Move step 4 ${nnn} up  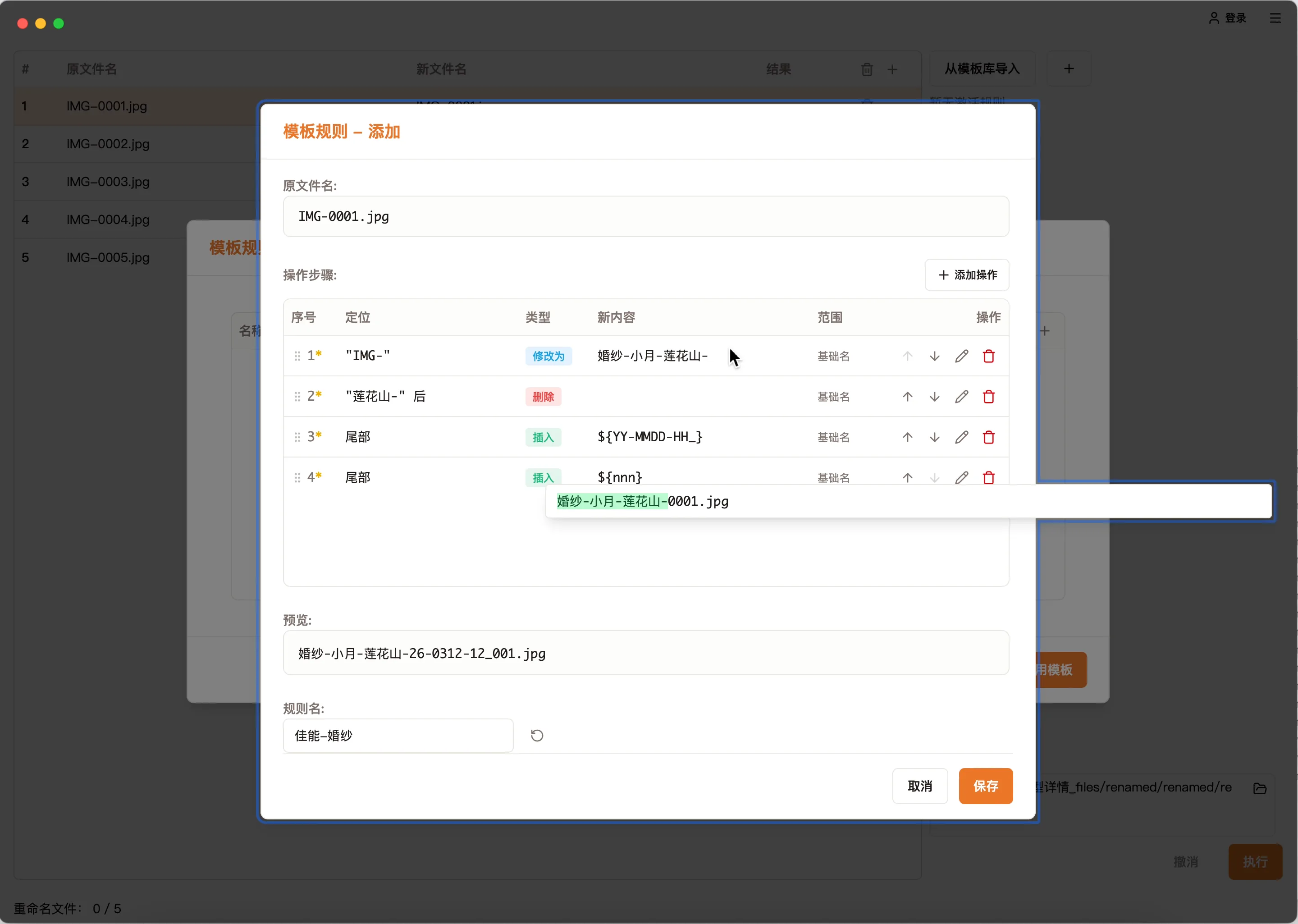point(907,477)
